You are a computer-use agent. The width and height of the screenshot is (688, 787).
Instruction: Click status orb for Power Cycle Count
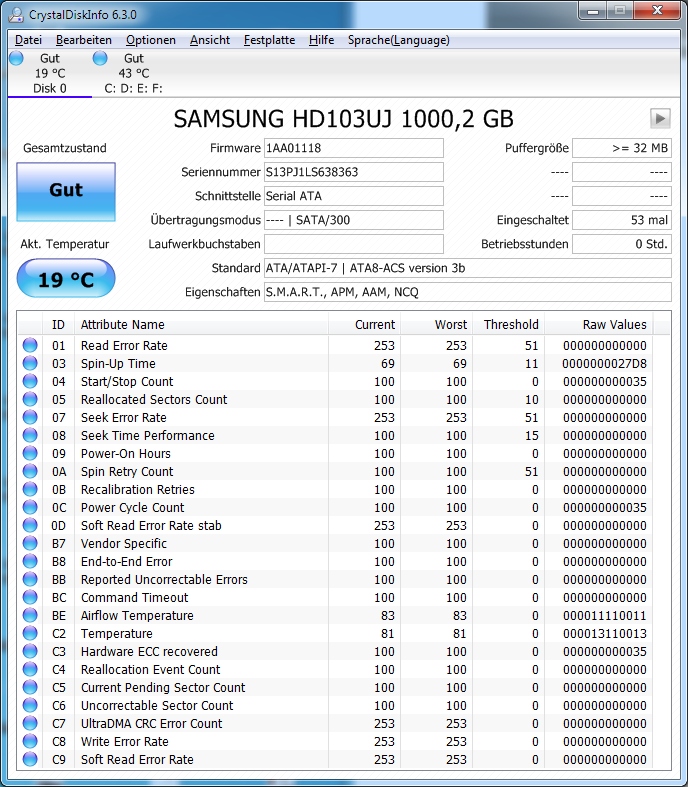tap(30, 507)
